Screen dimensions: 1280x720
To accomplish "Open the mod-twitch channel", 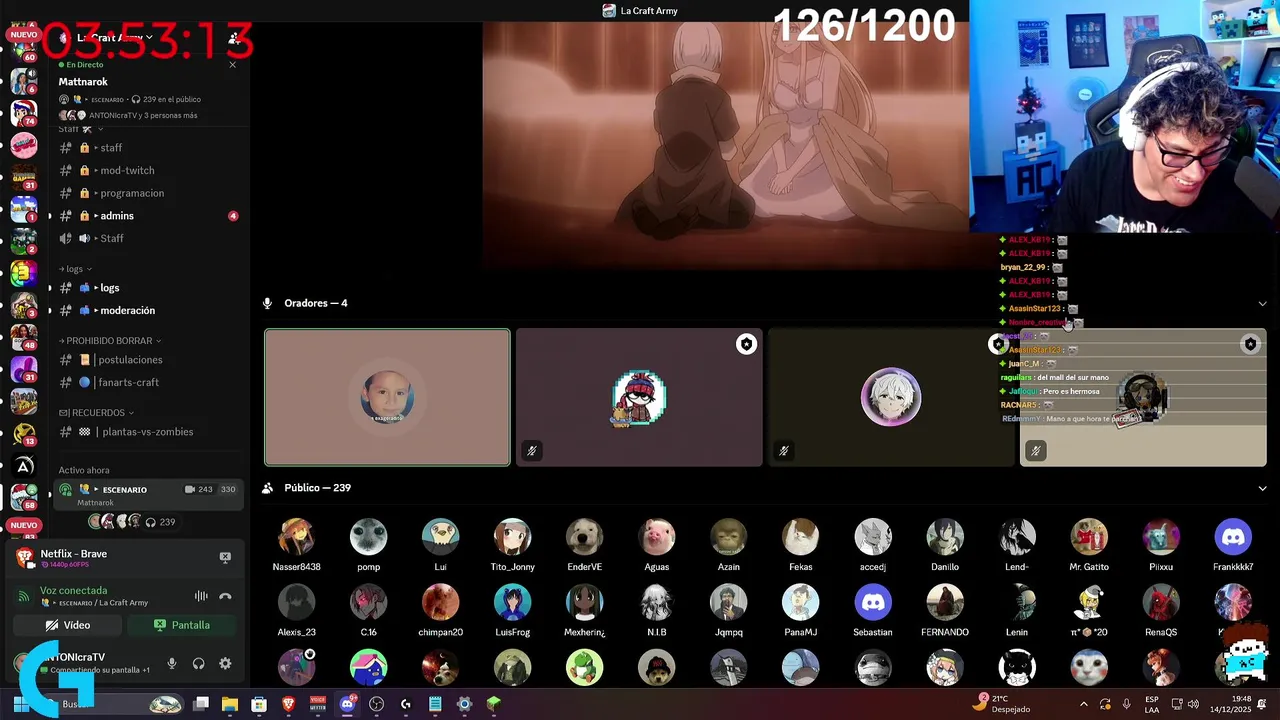I will point(148,170).
